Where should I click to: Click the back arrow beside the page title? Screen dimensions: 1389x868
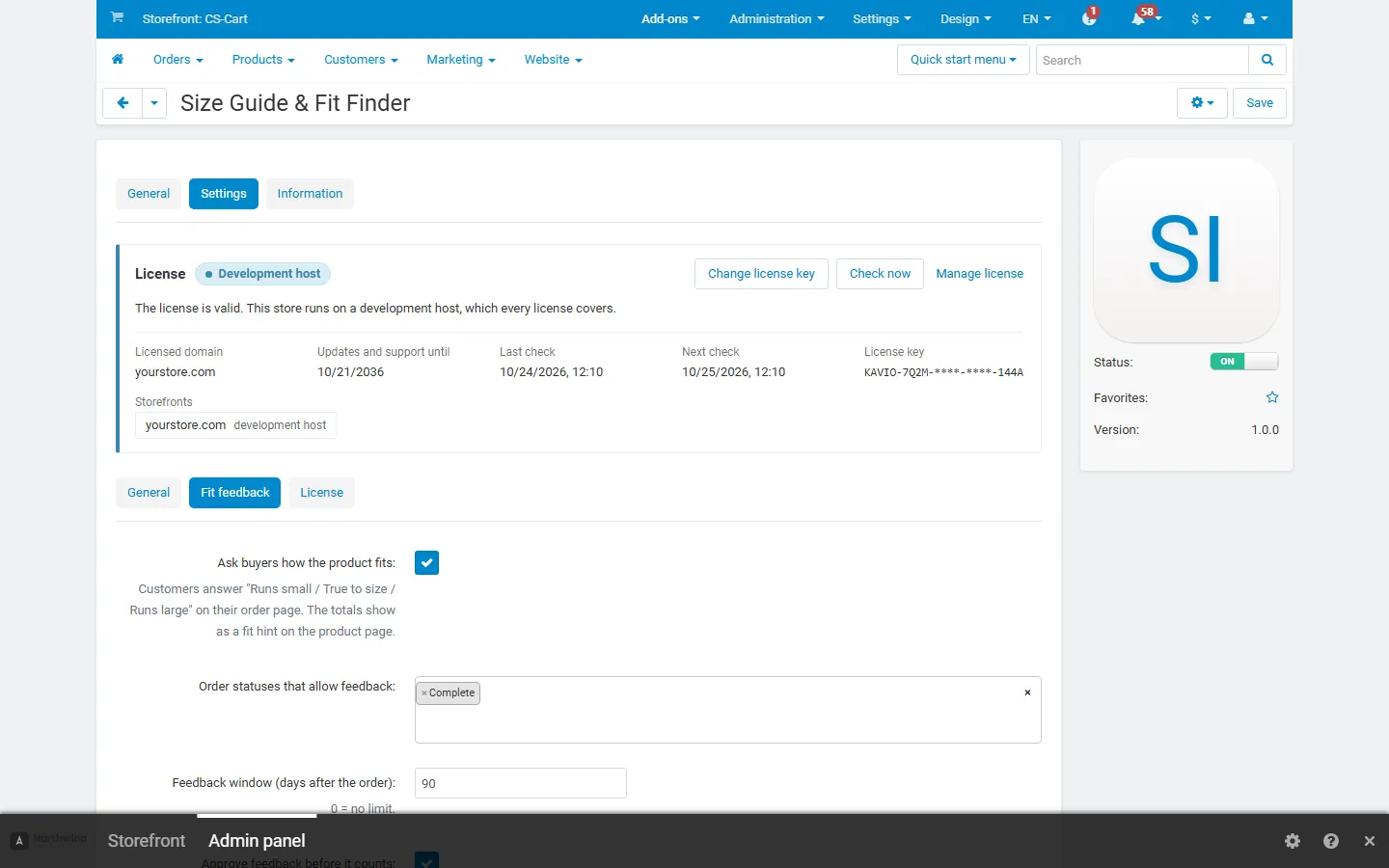[123, 103]
